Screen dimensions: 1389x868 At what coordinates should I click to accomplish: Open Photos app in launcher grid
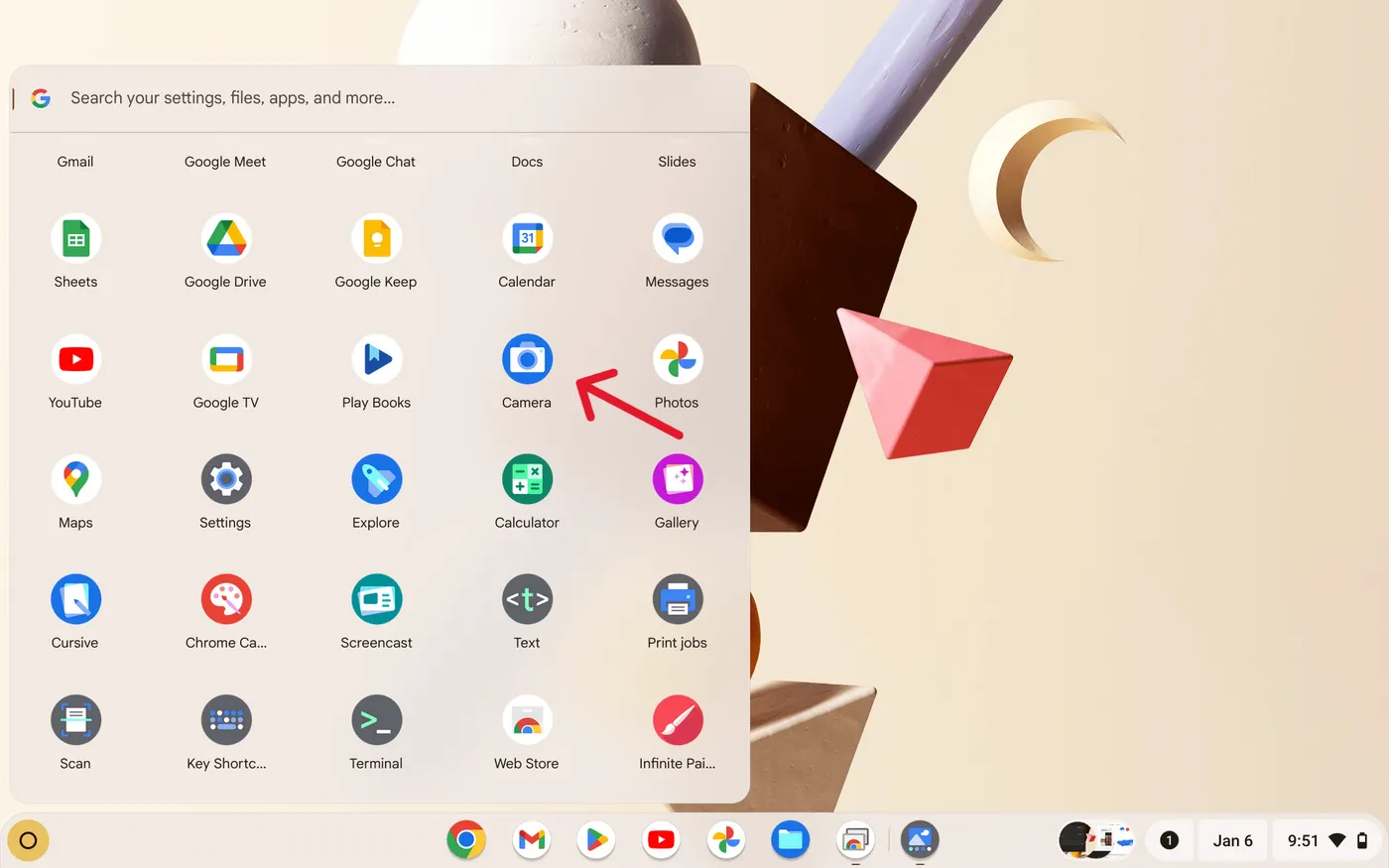click(x=678, y=359)
